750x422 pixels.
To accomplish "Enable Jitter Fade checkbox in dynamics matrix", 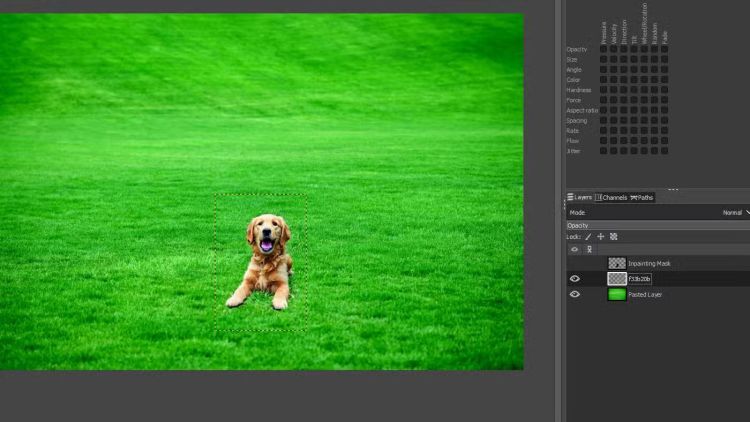I will pyautogui.click(x=664, y=151).
